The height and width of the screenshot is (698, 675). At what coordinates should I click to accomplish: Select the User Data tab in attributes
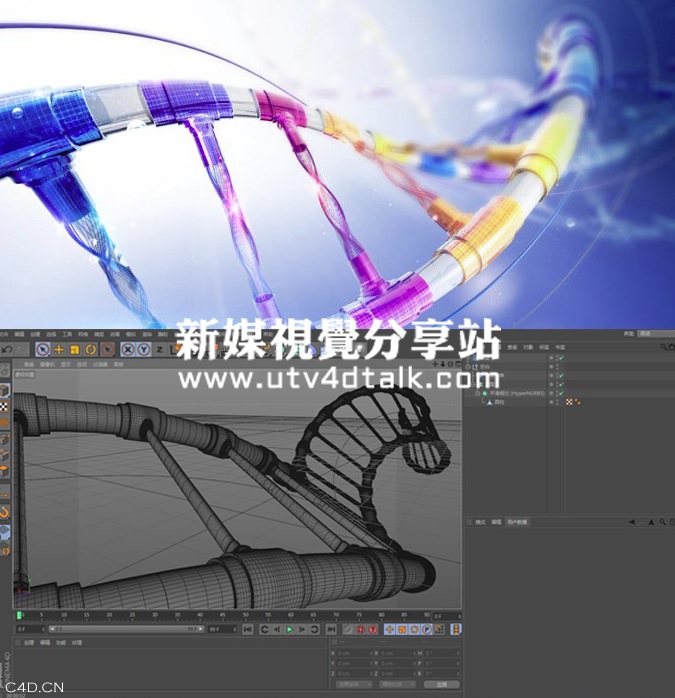click(517, 522)
